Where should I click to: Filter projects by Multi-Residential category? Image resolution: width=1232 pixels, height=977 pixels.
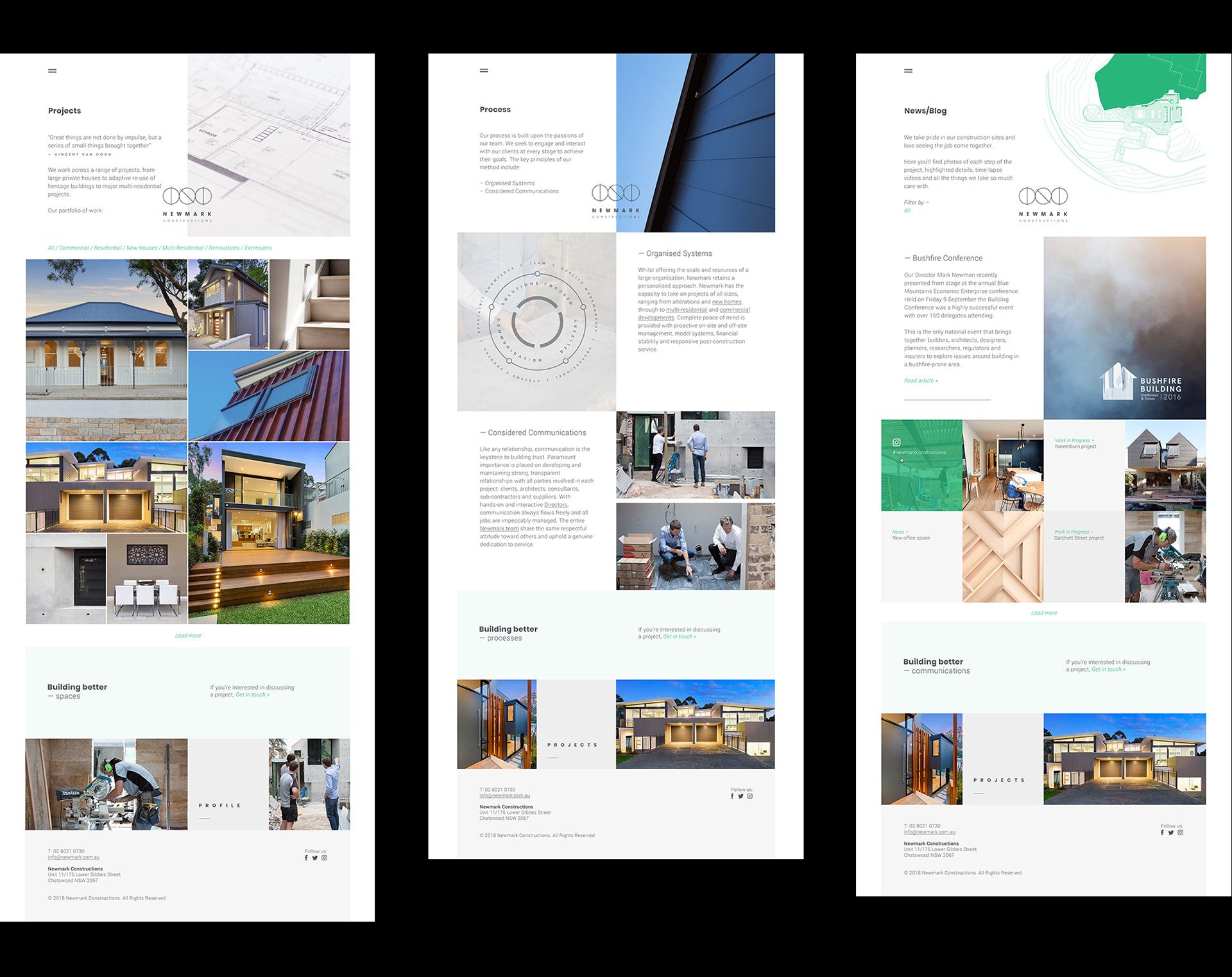183,248
